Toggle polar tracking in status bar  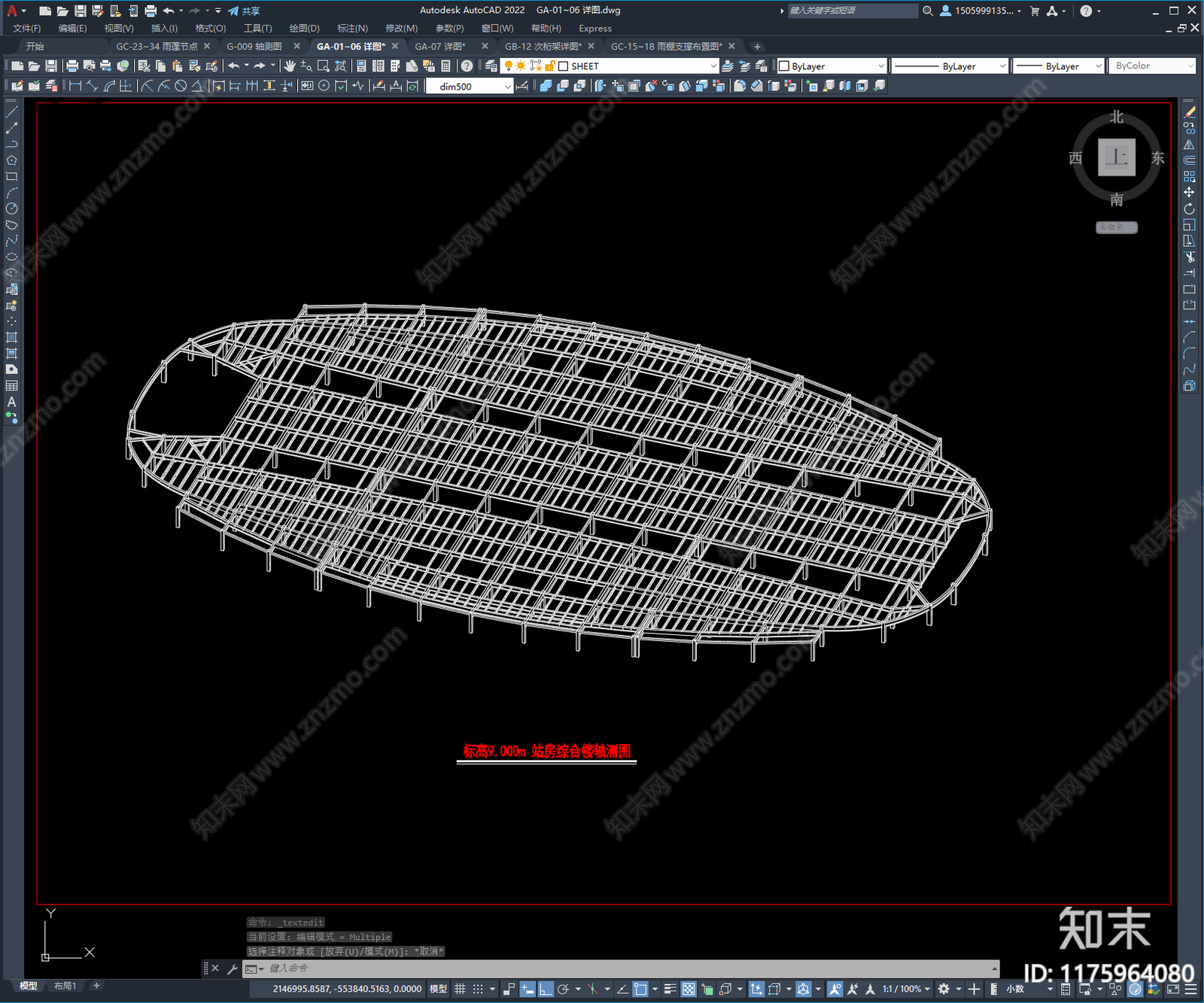[563, 989]
